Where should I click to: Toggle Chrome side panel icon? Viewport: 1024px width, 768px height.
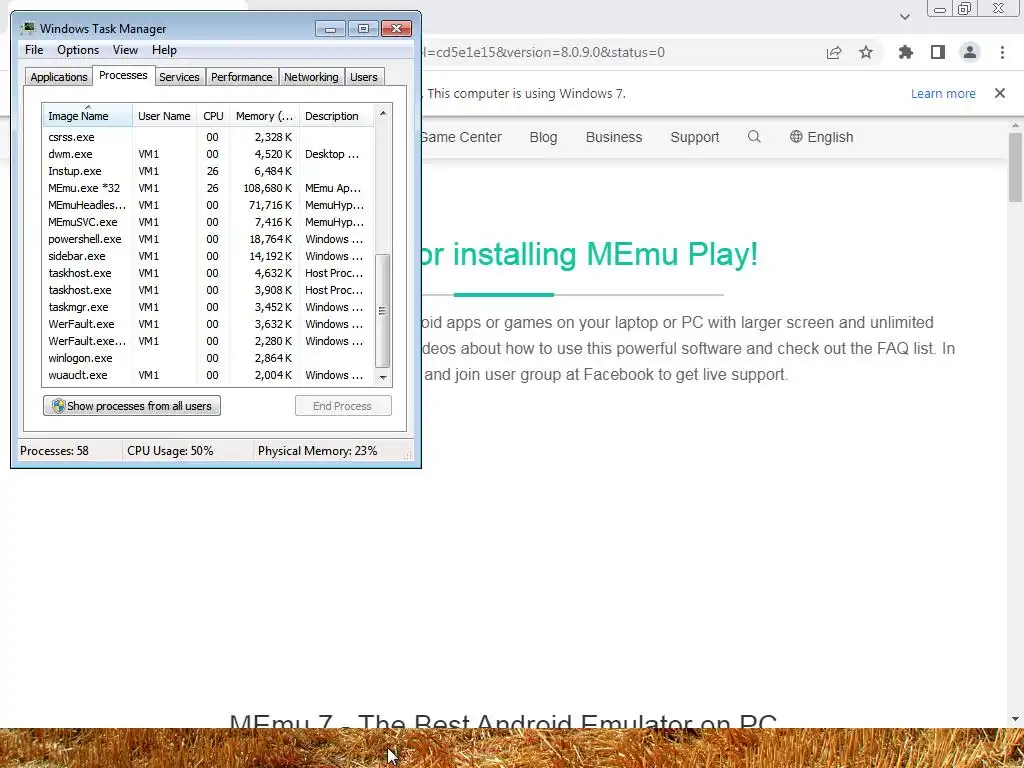937,52
